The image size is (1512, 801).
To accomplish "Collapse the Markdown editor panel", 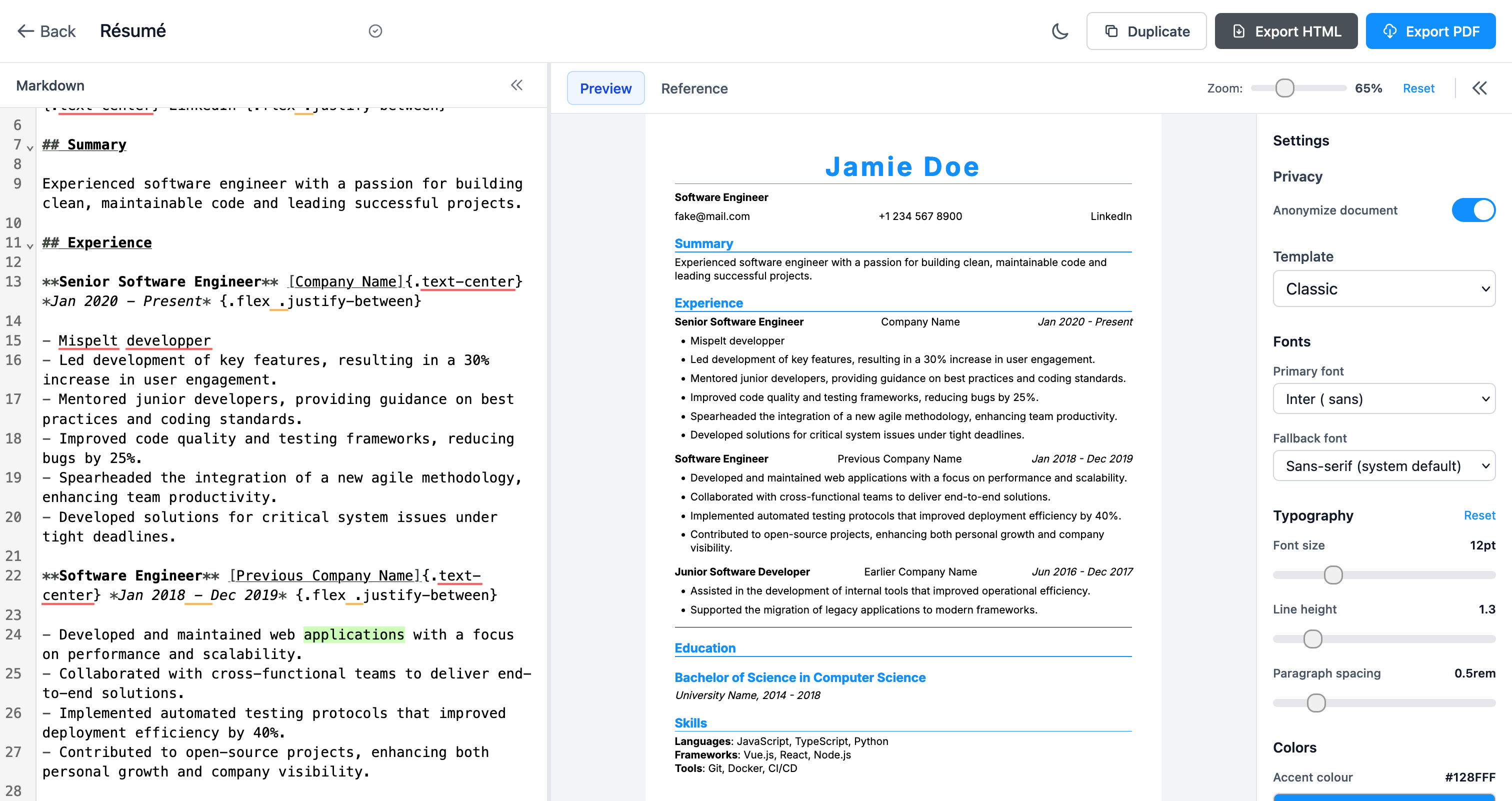I will click(516, 85).
